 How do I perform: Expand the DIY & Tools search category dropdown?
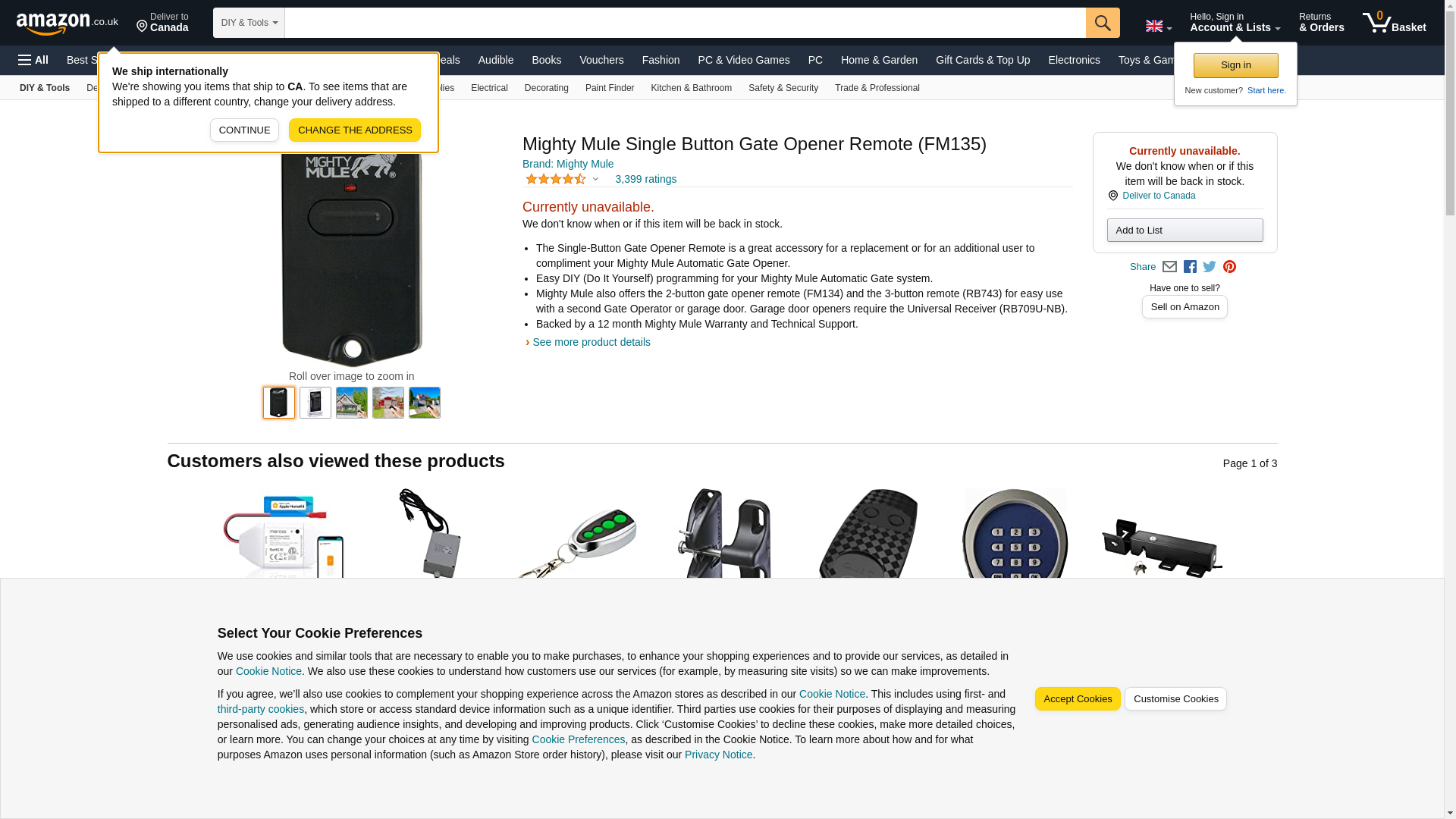[249, 23]
